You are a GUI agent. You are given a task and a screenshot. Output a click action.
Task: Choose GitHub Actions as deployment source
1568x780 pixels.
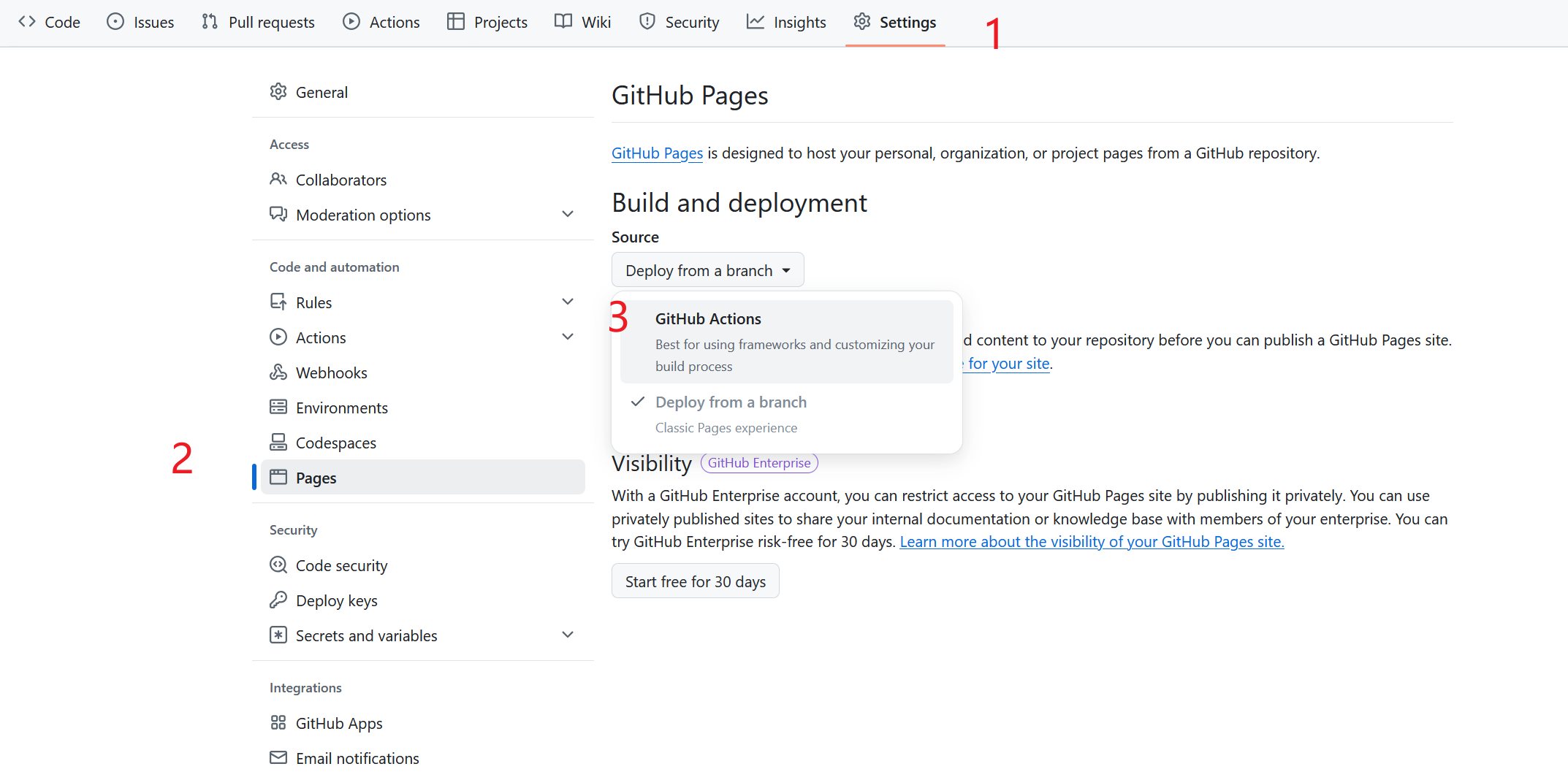[787, 342]
